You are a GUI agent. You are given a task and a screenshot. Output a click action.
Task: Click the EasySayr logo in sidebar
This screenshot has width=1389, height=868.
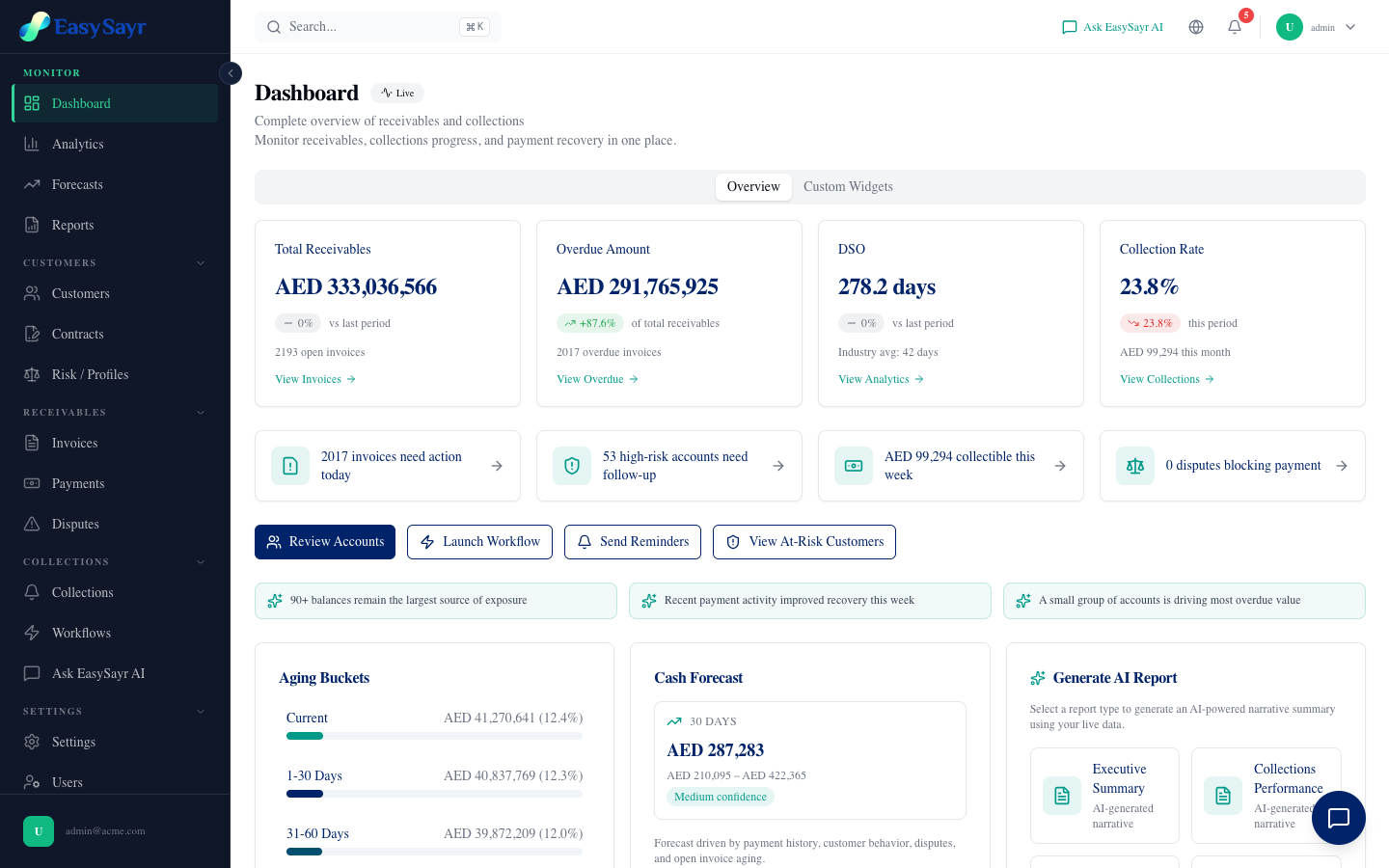point(82,26)
